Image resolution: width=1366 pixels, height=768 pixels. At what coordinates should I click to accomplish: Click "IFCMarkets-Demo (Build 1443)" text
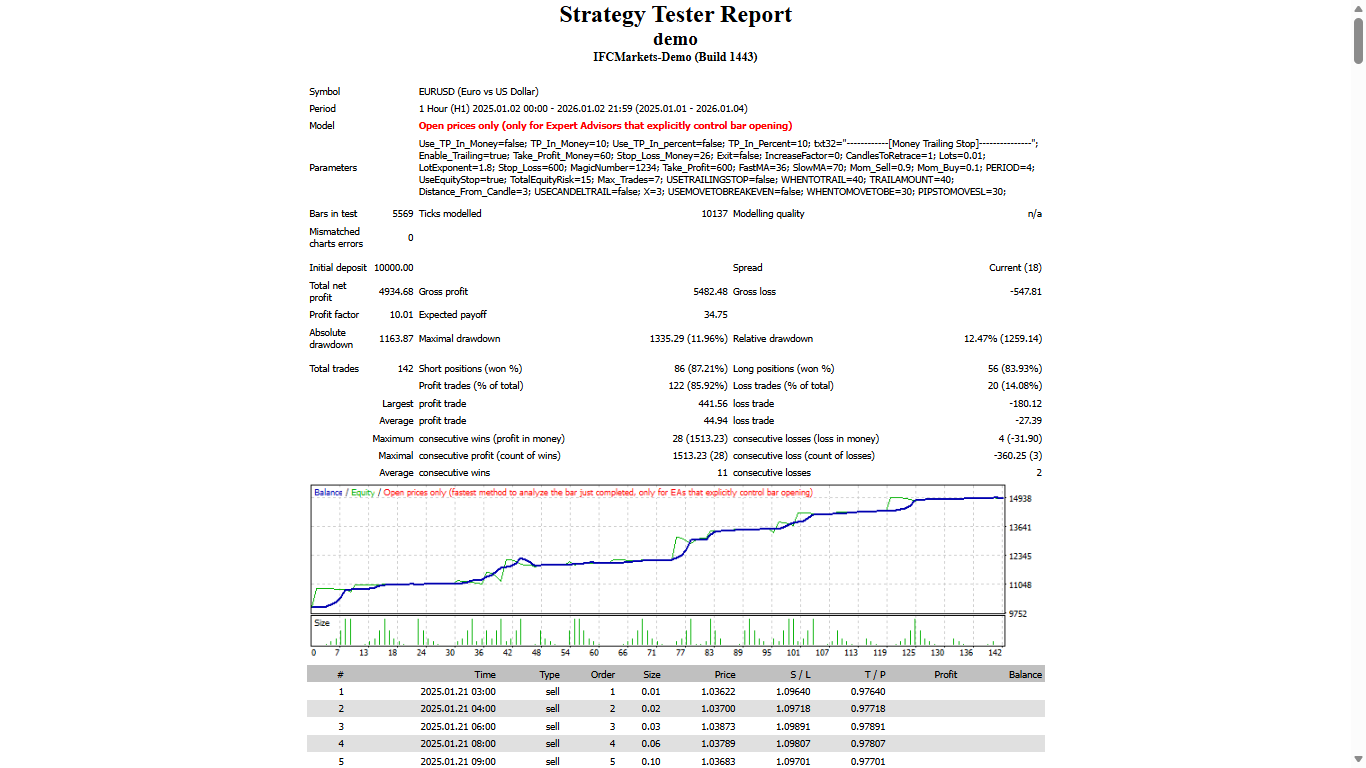click(675, 57)
